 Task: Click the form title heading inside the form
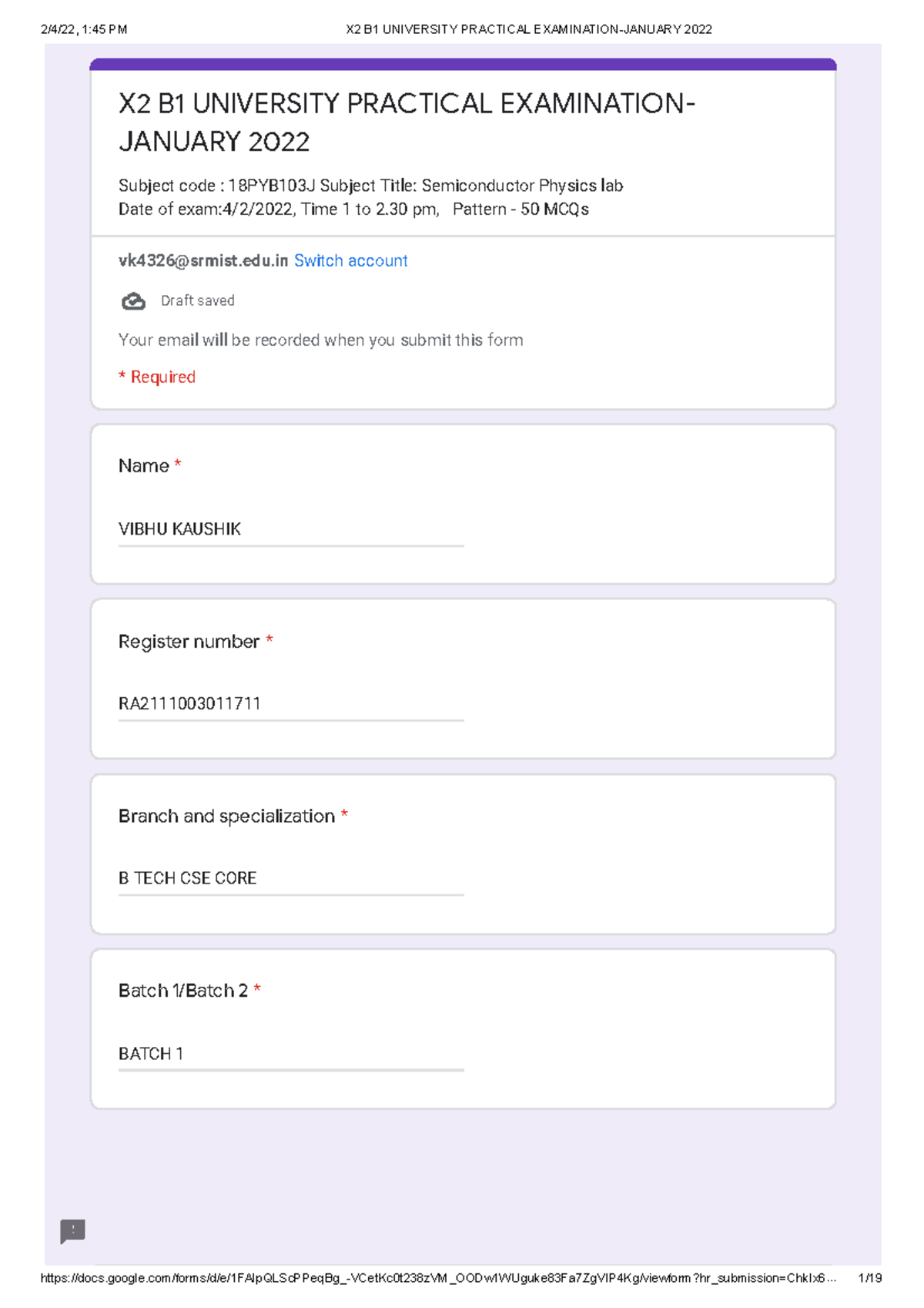click(406, 122)
